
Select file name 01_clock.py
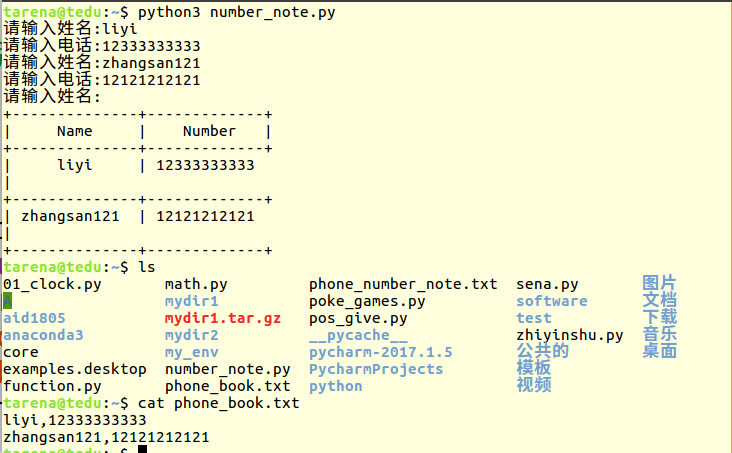[x=52, y=284]
